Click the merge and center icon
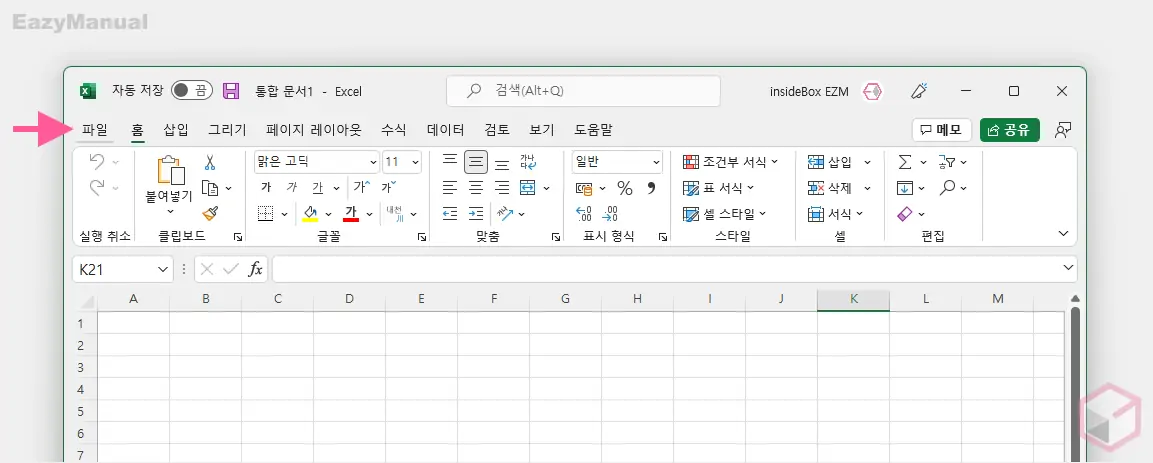 pyautogui.click(x=527, y=187)
